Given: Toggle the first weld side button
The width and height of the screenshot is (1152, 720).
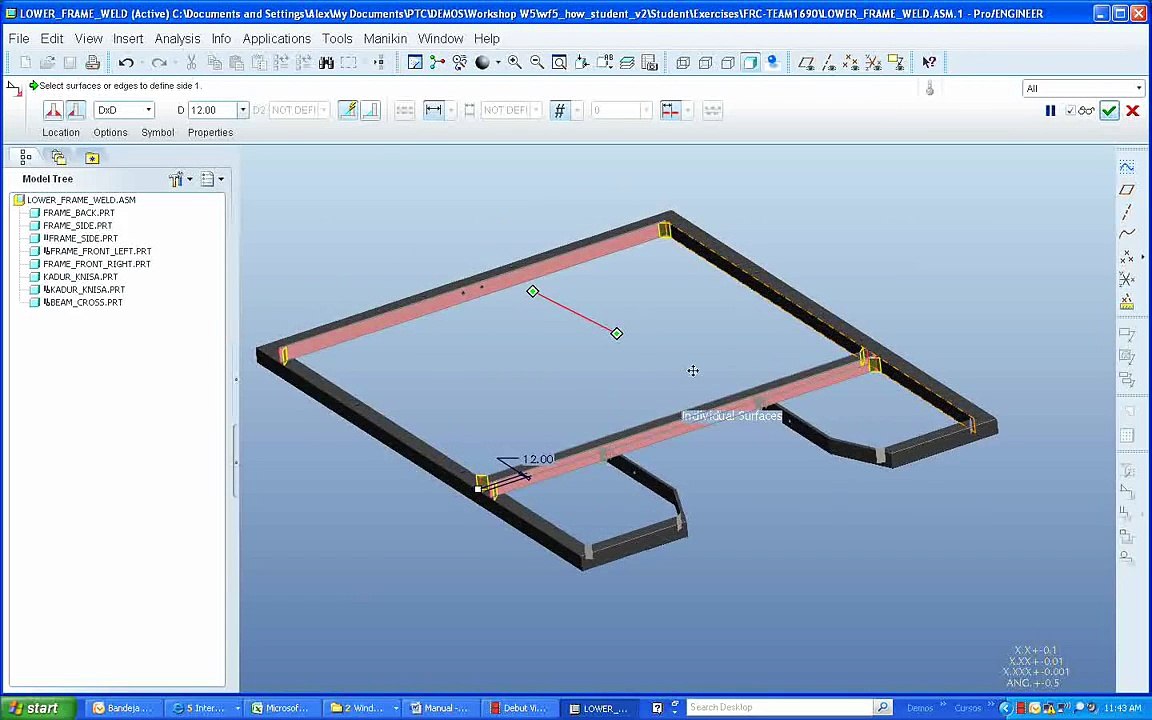Looking at the screenshot, I should click(53, 110).
